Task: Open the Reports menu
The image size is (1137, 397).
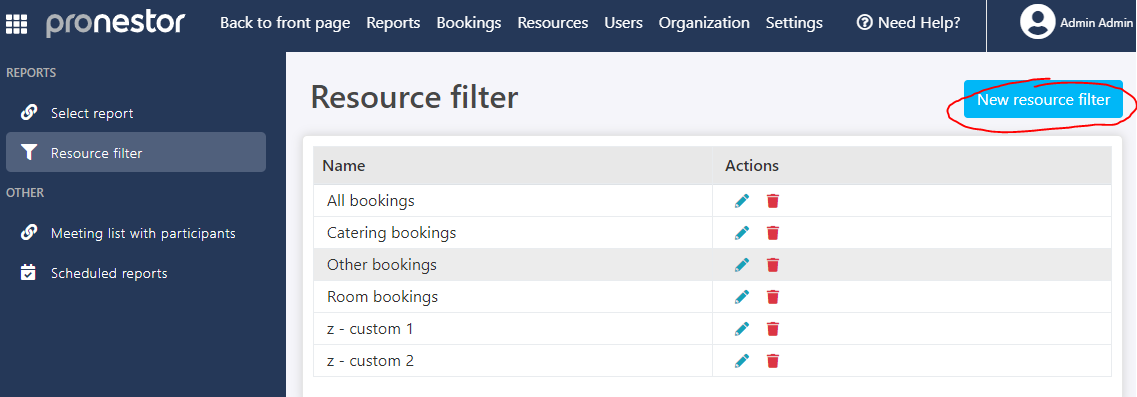Action: (393, 23)
